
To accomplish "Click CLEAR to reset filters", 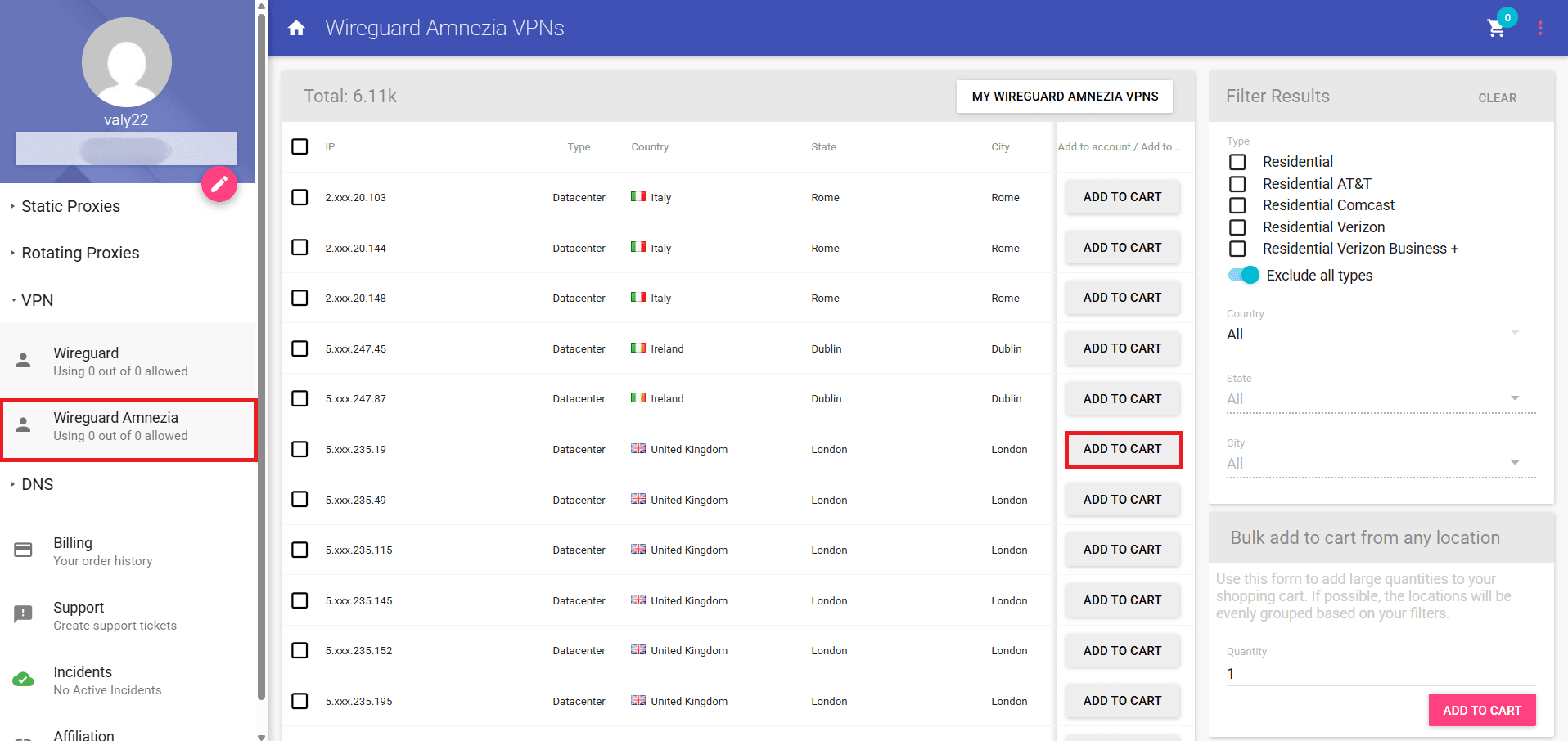I will (x=1497, y=97).
